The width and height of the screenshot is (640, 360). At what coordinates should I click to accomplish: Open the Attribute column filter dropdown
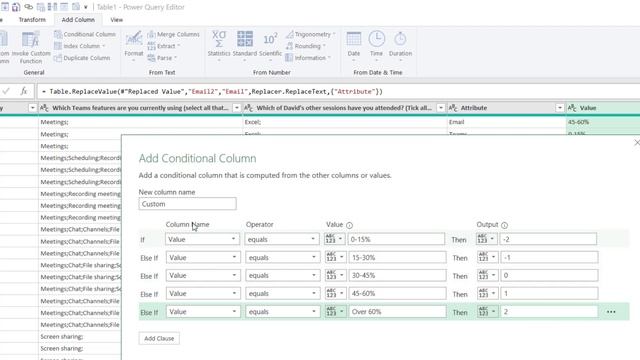tap(560, 108)
